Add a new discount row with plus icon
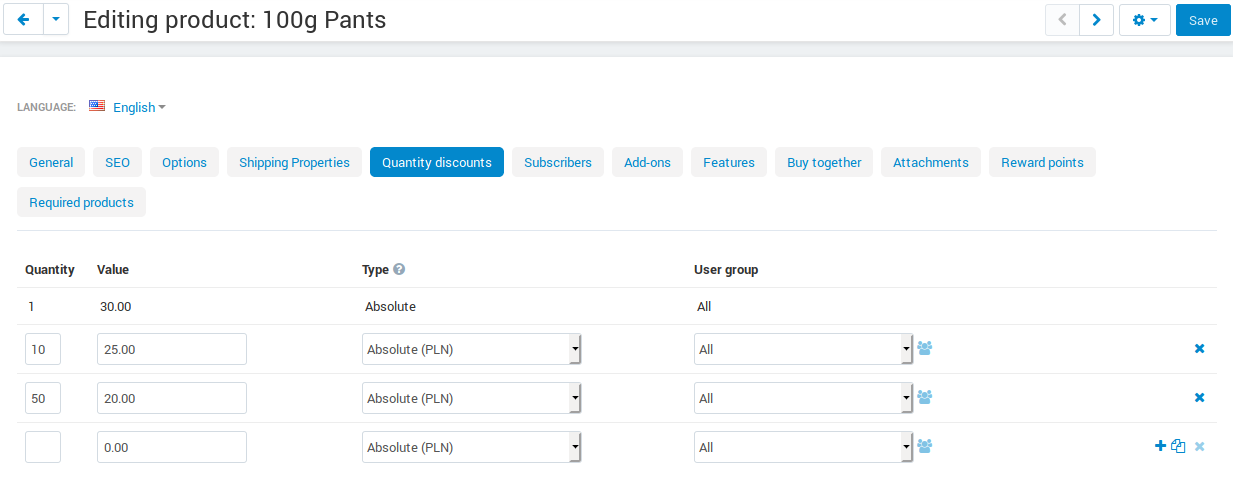Viewport: 1233px width, 480px height. coord(1160,446)
